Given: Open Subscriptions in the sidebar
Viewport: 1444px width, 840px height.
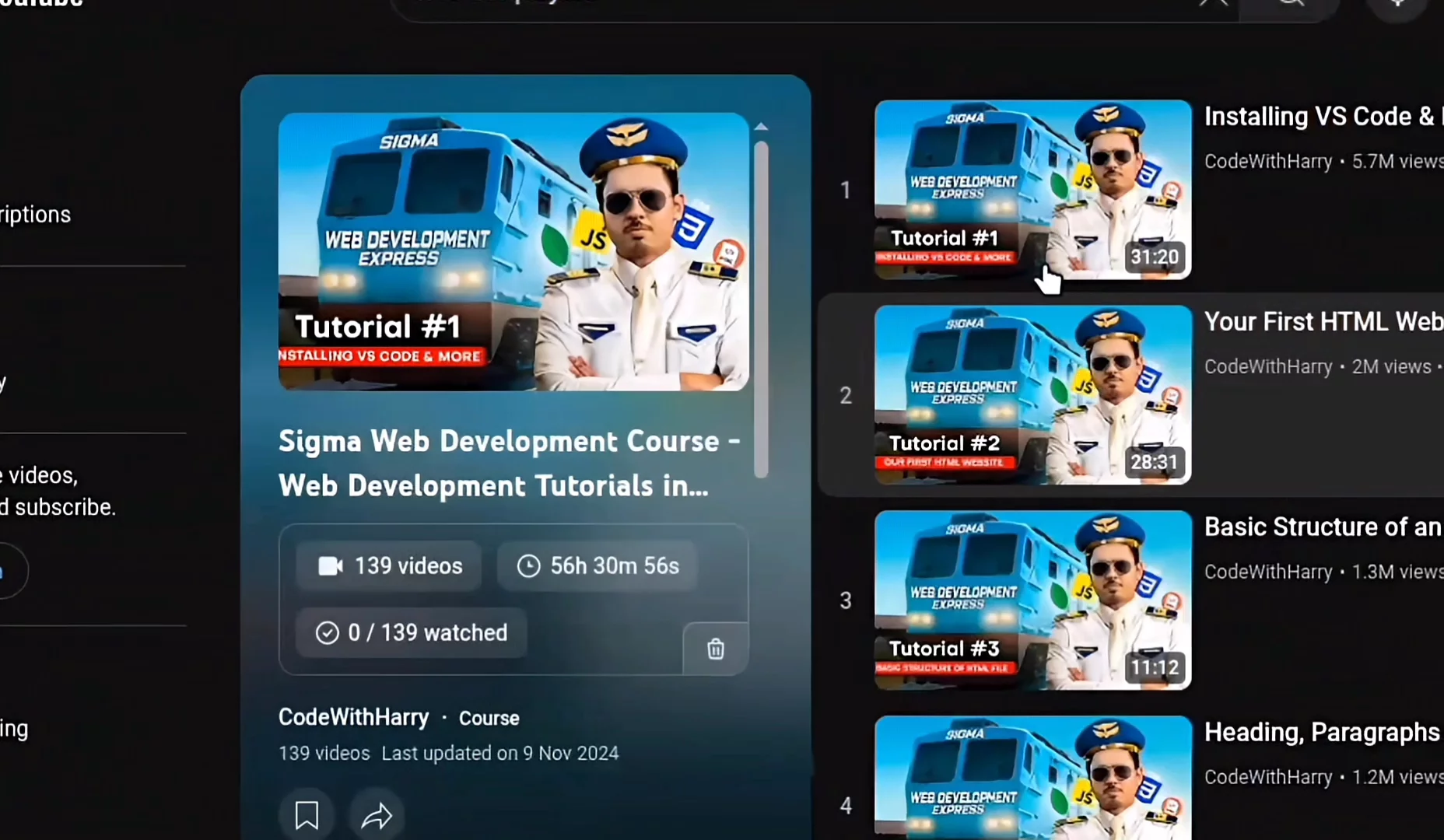Looking at the screenshot, I should click(x=35, y=214).
